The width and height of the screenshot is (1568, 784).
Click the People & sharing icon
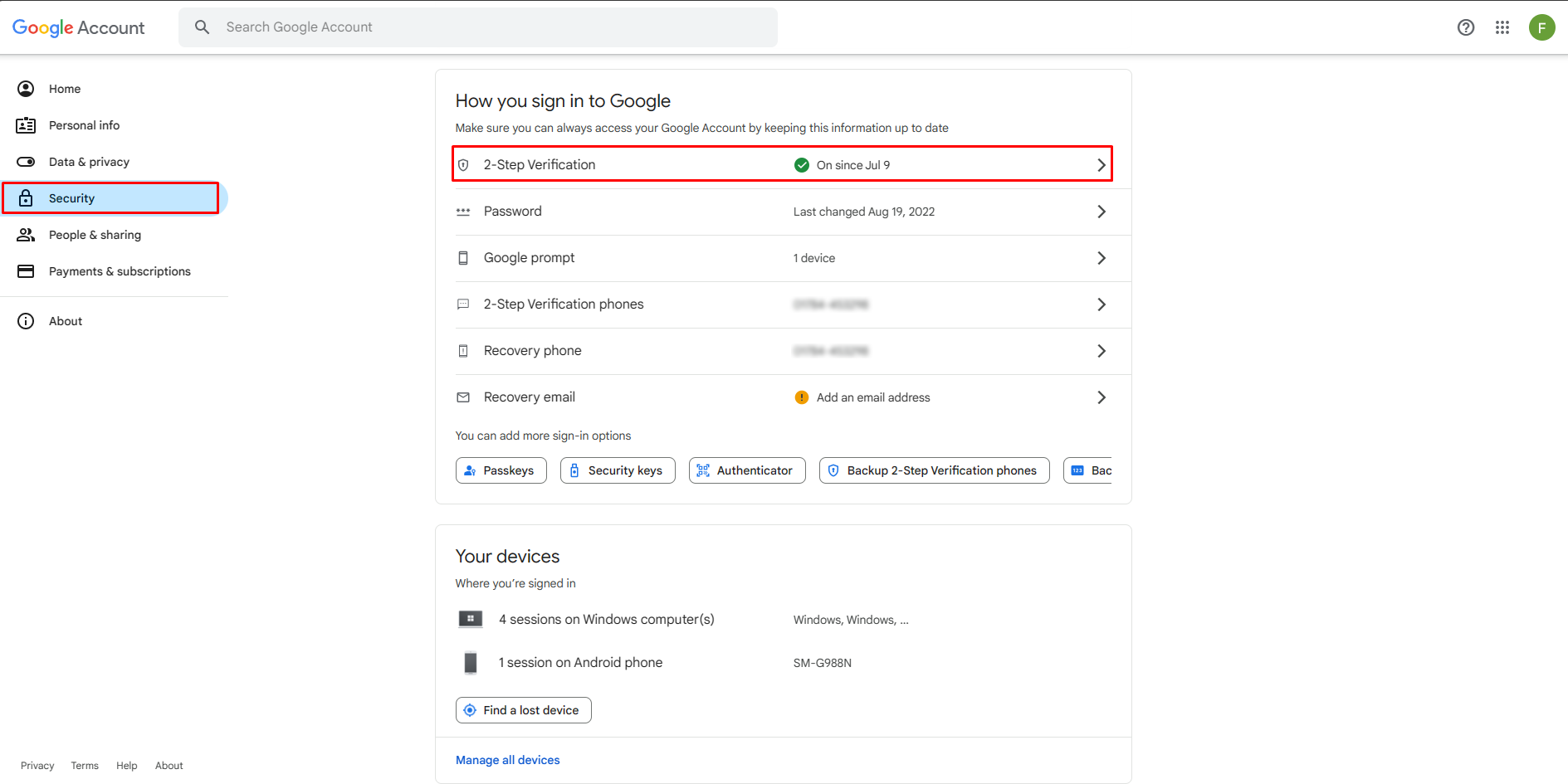(x=26, y=235)
